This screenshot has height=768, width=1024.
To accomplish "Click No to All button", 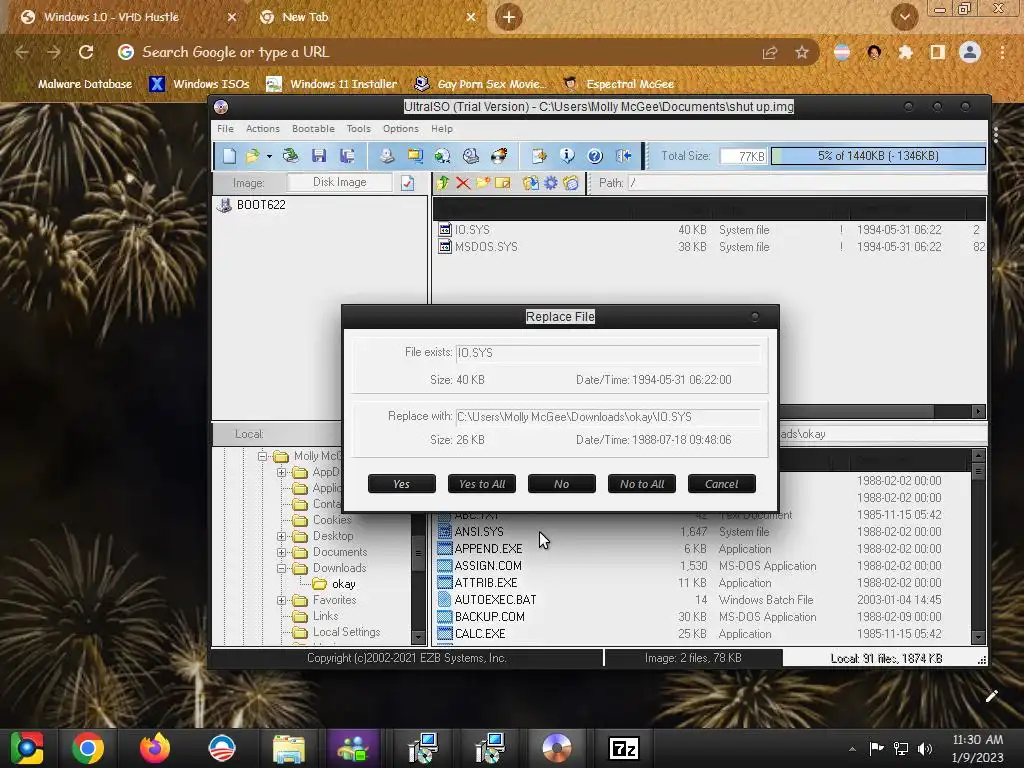I will [642, 484].
